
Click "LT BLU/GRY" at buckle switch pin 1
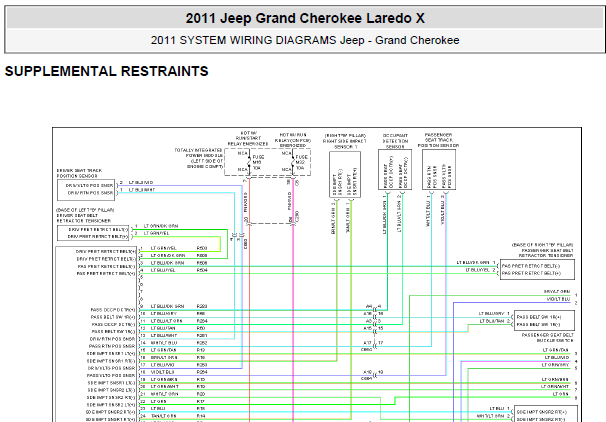[492, 314]
